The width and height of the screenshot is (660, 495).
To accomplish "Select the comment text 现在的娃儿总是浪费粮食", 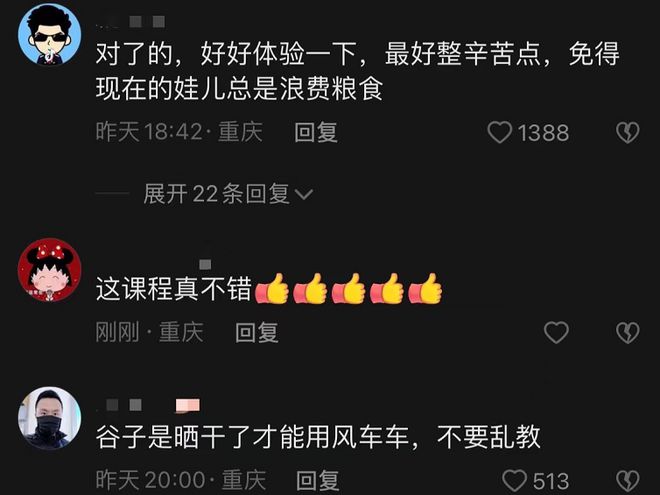I will (x=239, y=89).
